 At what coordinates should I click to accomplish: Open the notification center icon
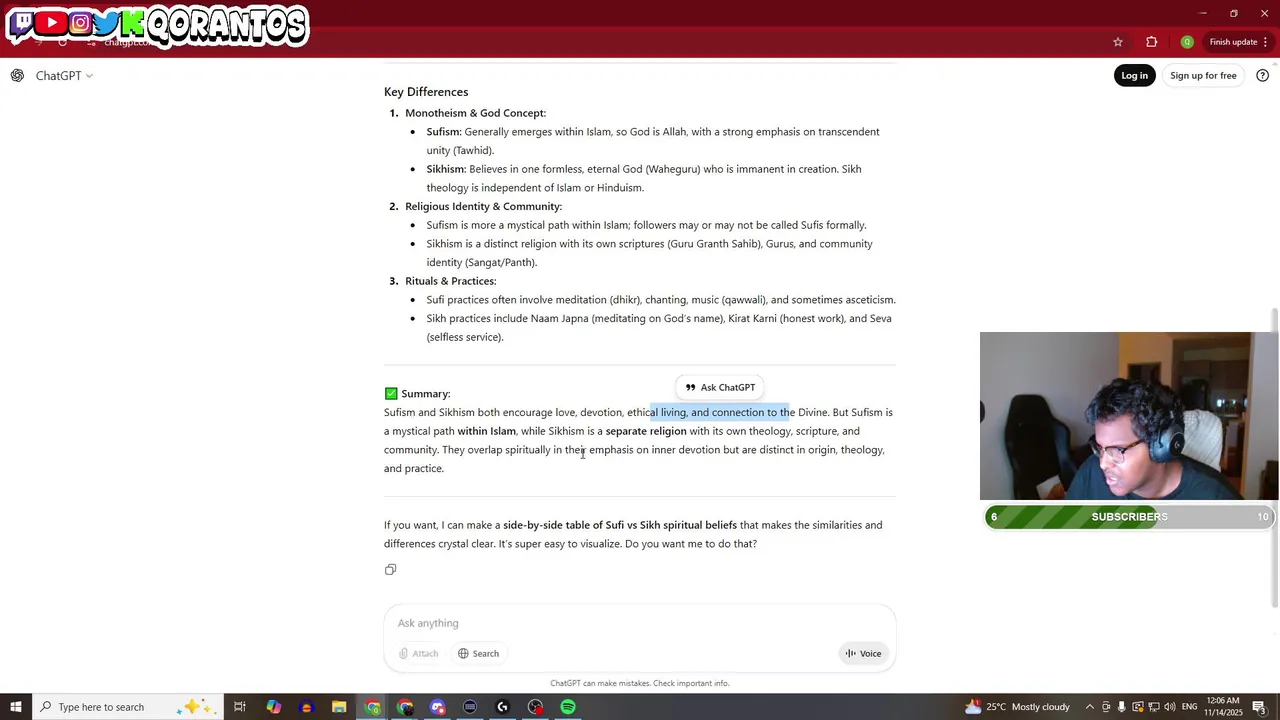point(1259,707)
